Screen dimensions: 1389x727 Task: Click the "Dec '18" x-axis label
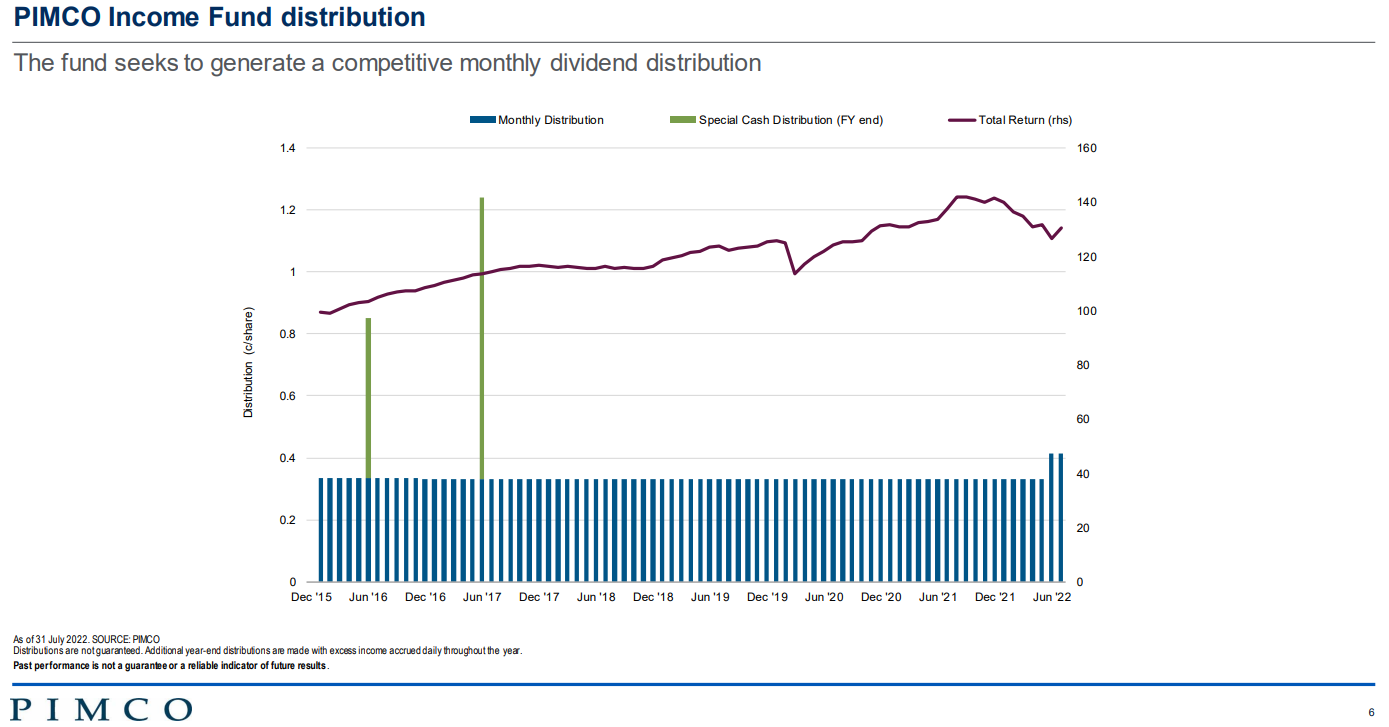[x=653, y=597]
